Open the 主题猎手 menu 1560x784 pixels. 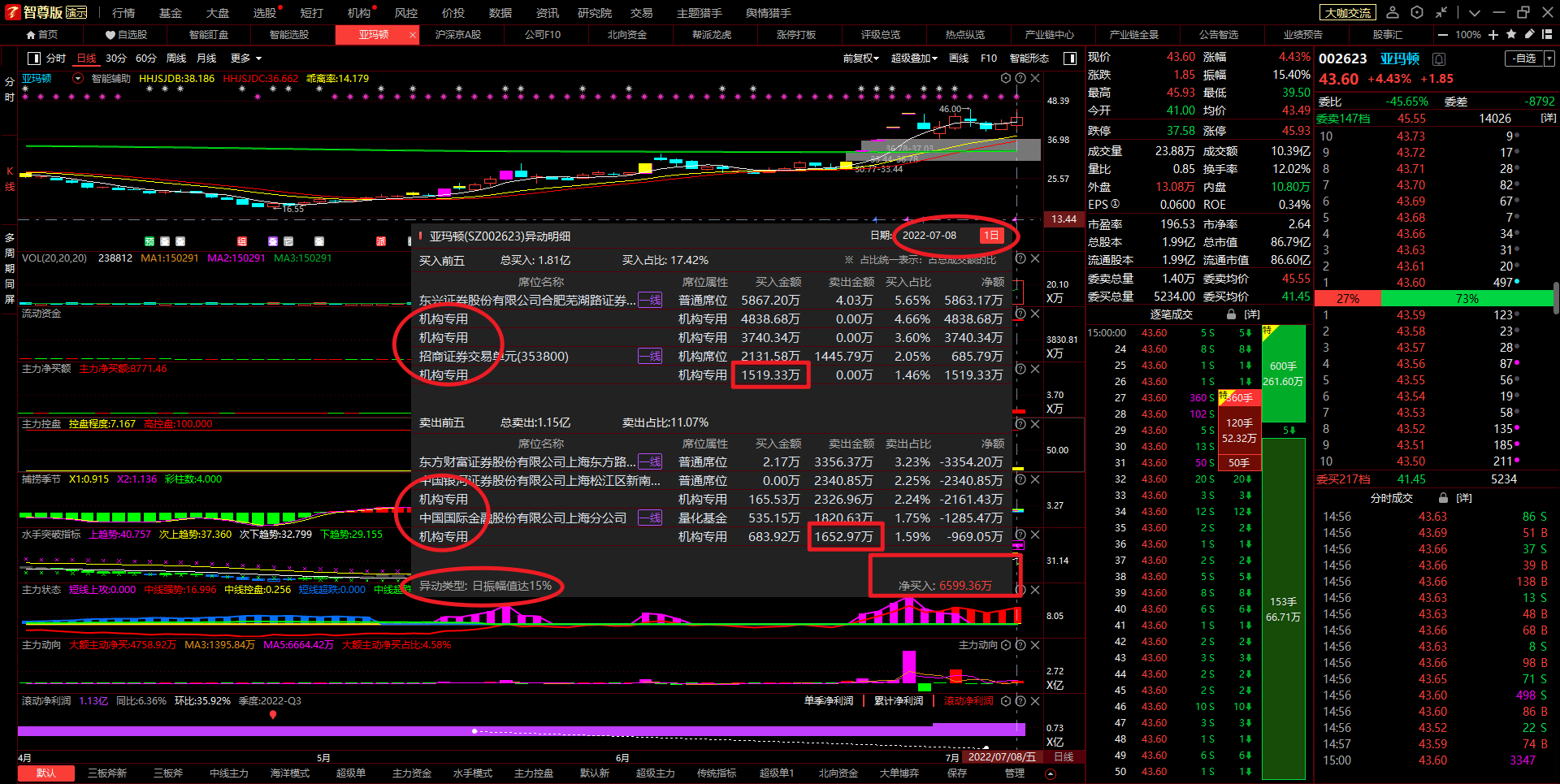point(700,13)
